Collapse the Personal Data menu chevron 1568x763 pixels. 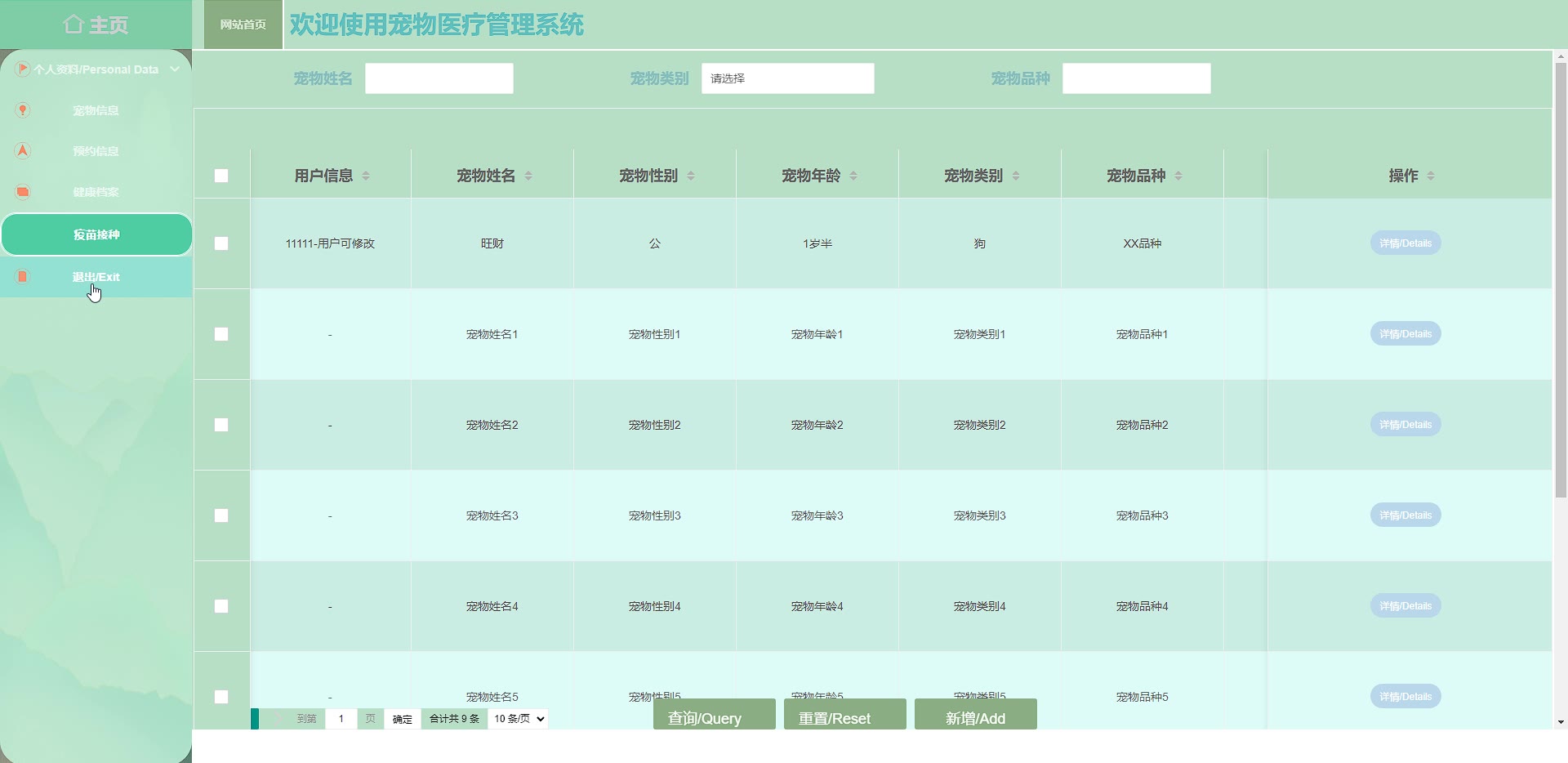click(x=175, y=69)
